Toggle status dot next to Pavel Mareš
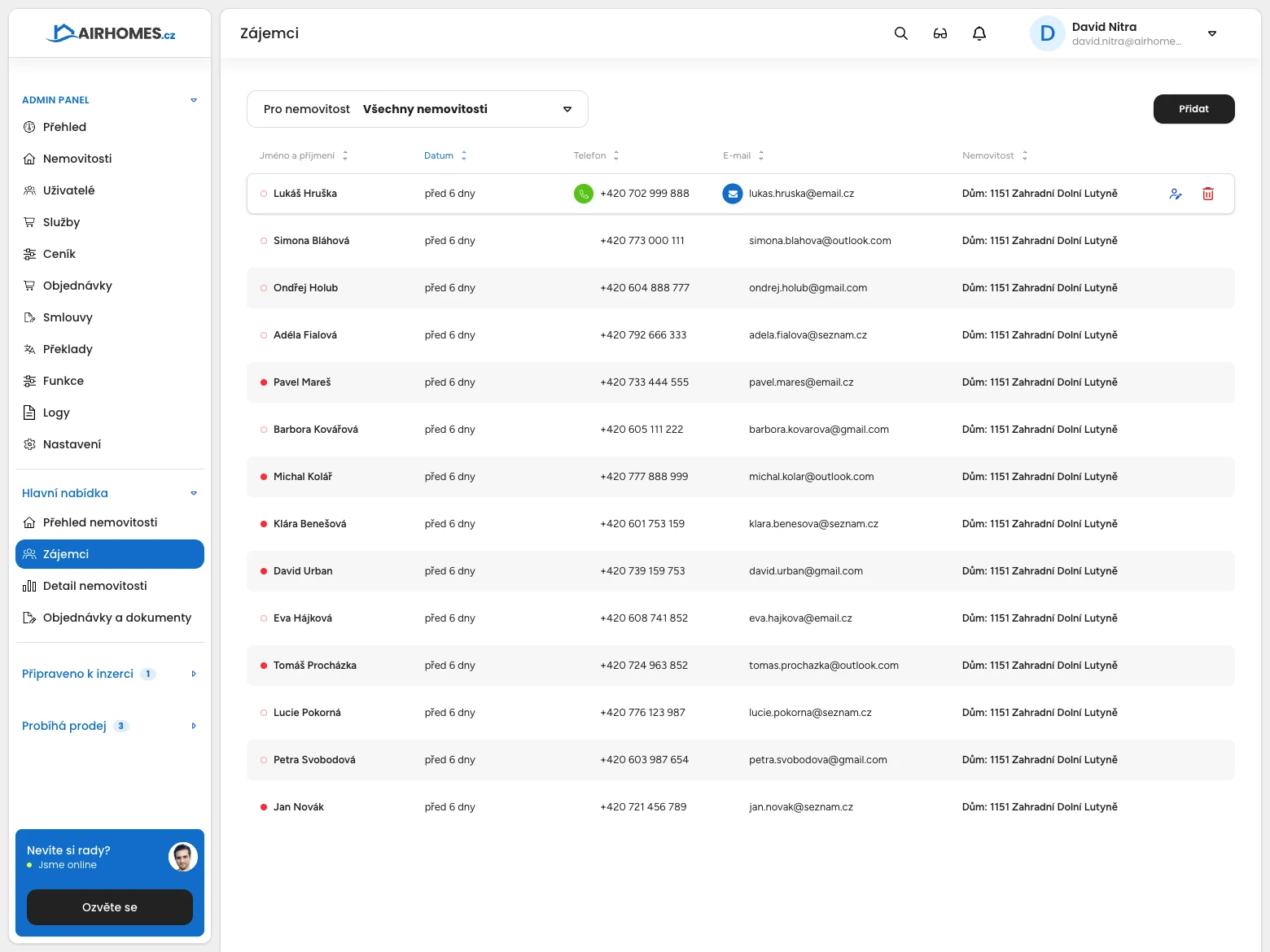1270x952 pixels. tap(264, 382)
